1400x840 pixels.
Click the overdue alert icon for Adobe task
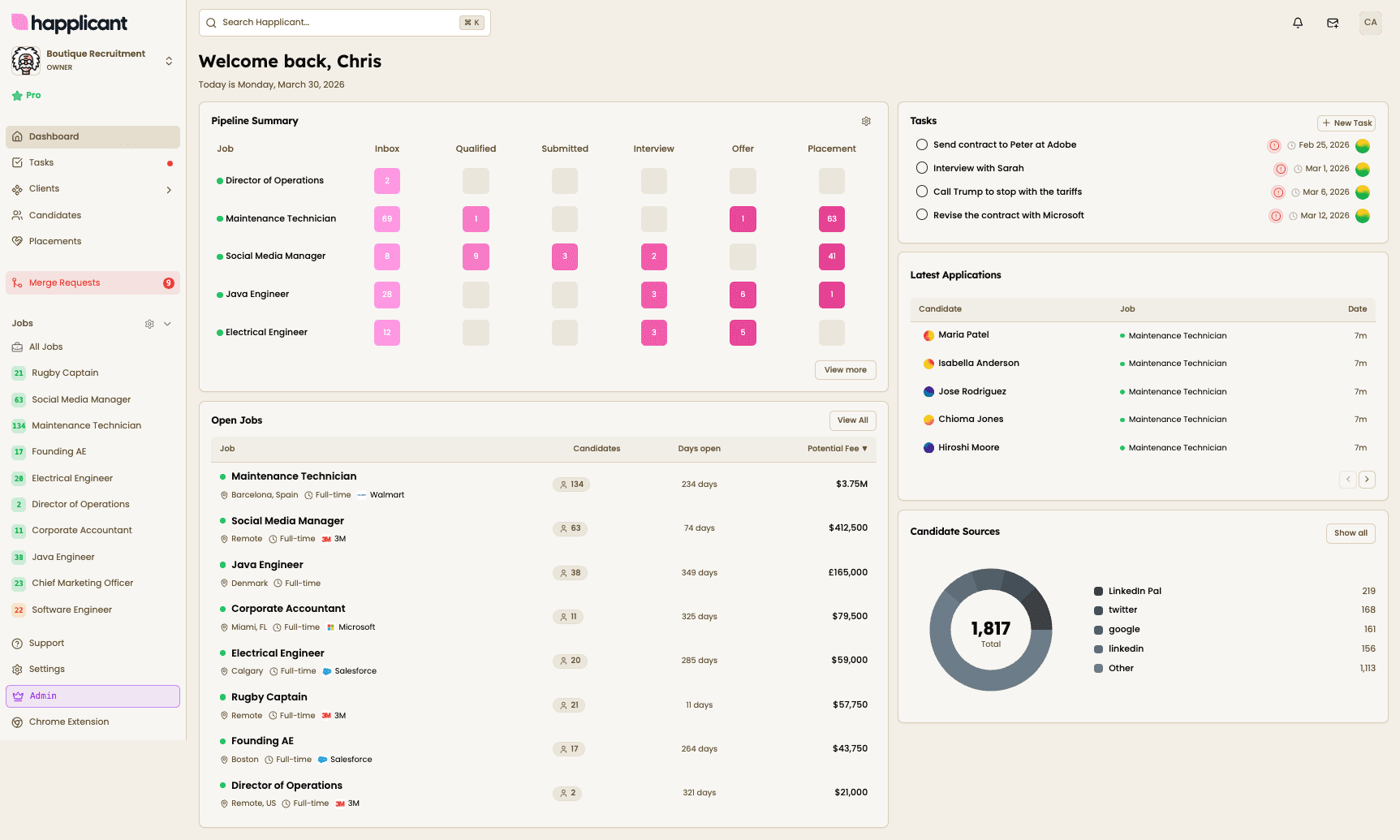click(x=1274, y=145)
